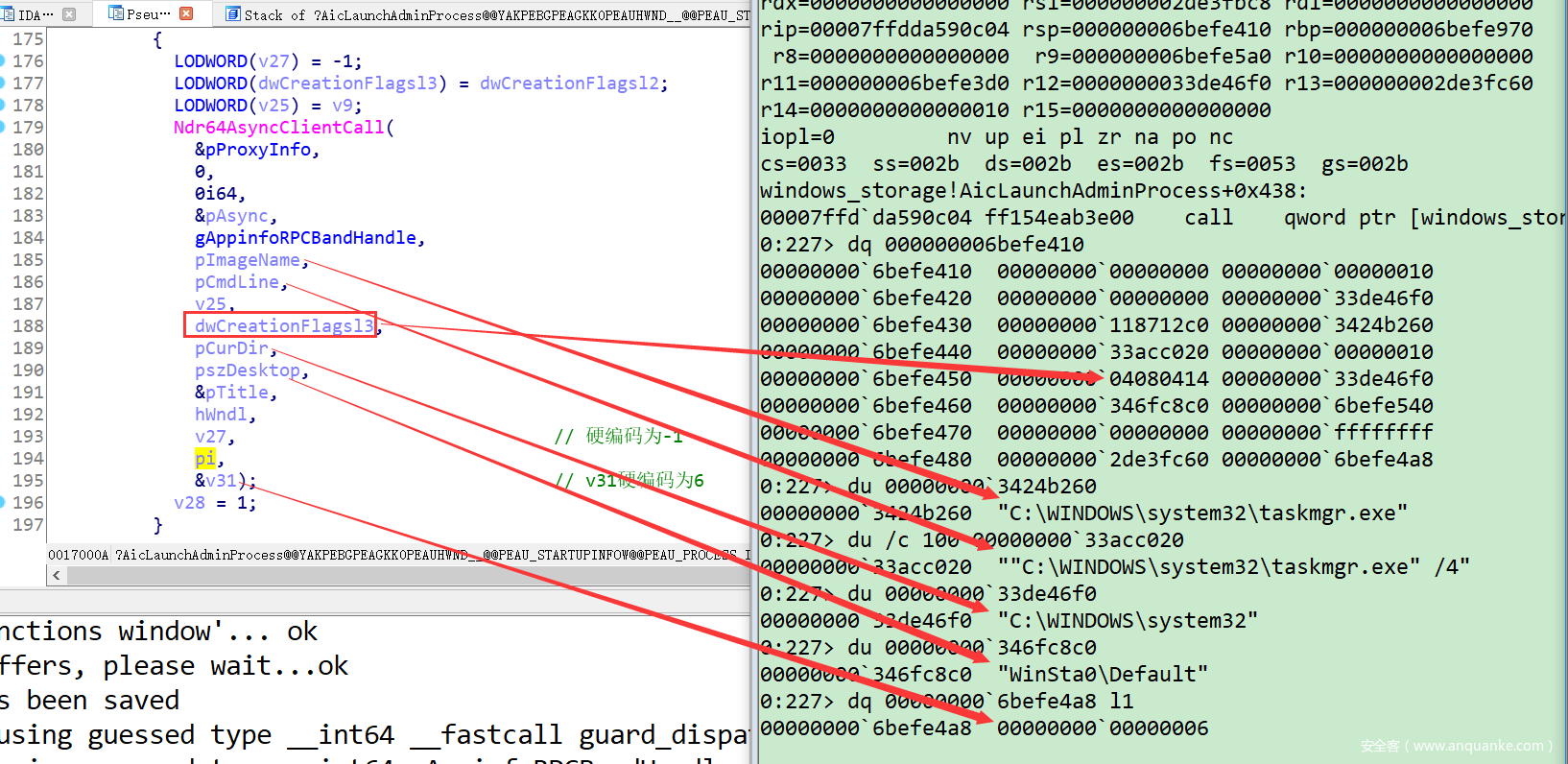Click the dq 000000006befe410 debugger command
1568x764 pixels.
click(965, 245)
